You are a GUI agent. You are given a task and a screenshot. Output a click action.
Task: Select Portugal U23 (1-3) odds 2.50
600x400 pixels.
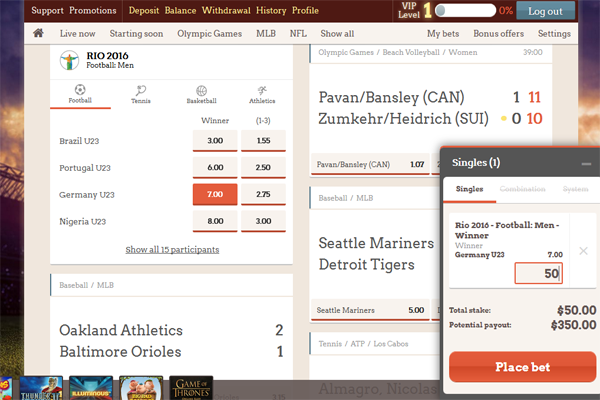[263, 168]
